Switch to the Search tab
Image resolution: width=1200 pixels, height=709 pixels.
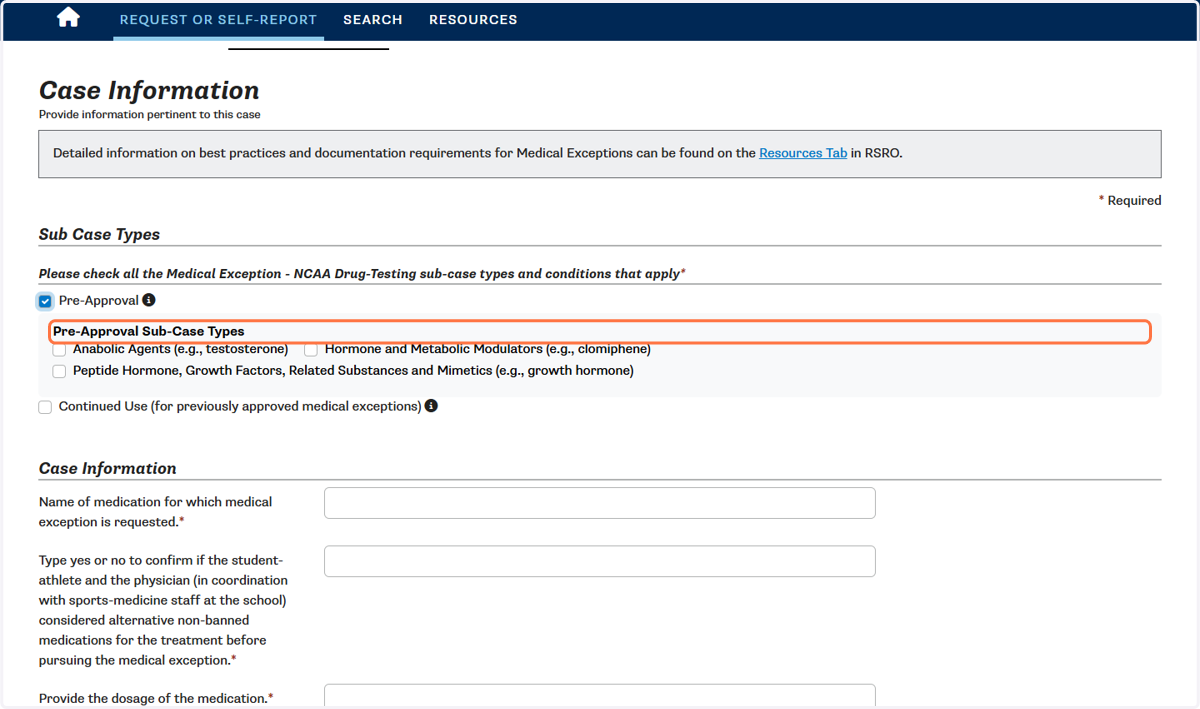tap(373, 20)
